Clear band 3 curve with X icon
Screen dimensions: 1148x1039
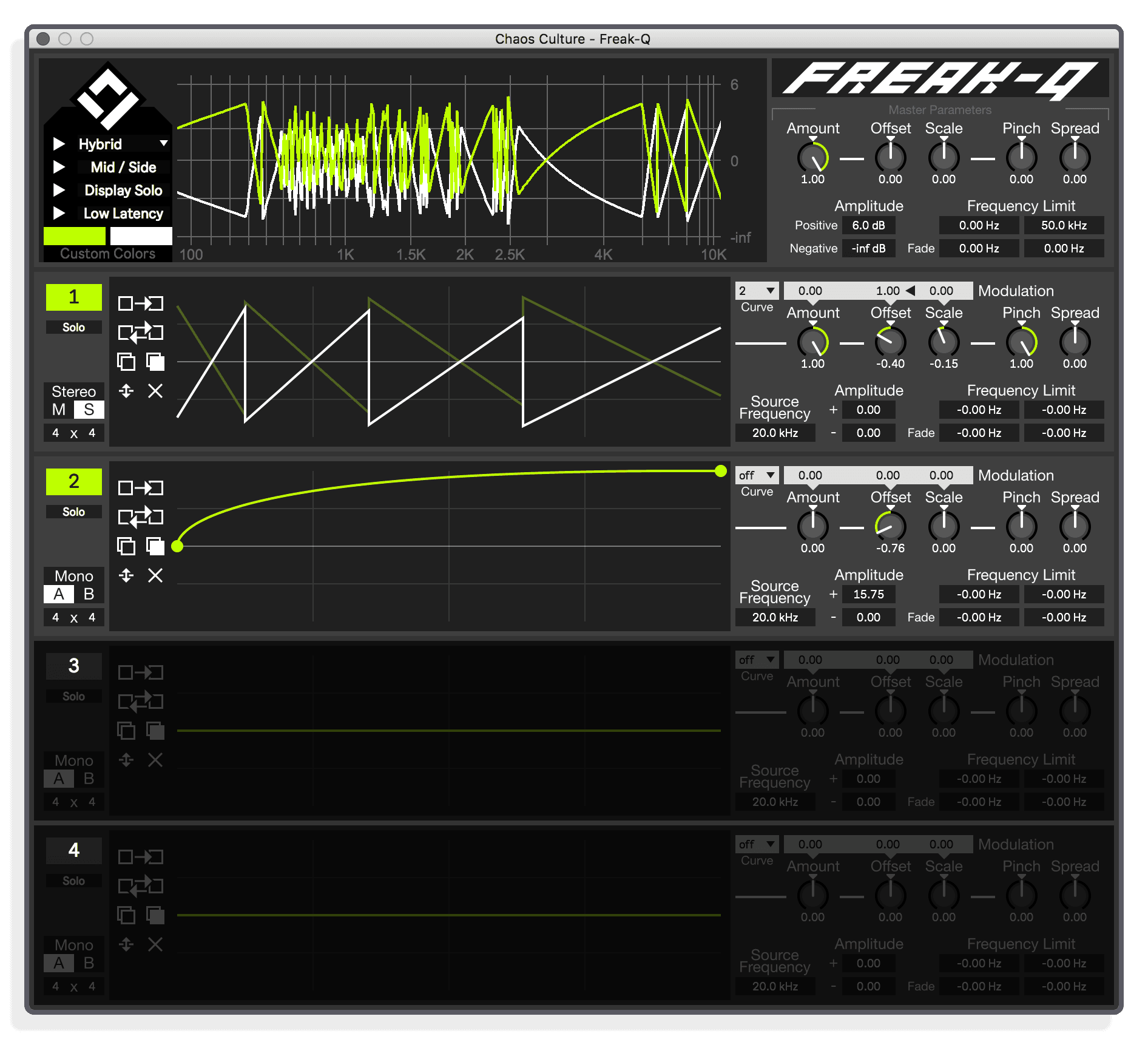click(x=155, y=760)
